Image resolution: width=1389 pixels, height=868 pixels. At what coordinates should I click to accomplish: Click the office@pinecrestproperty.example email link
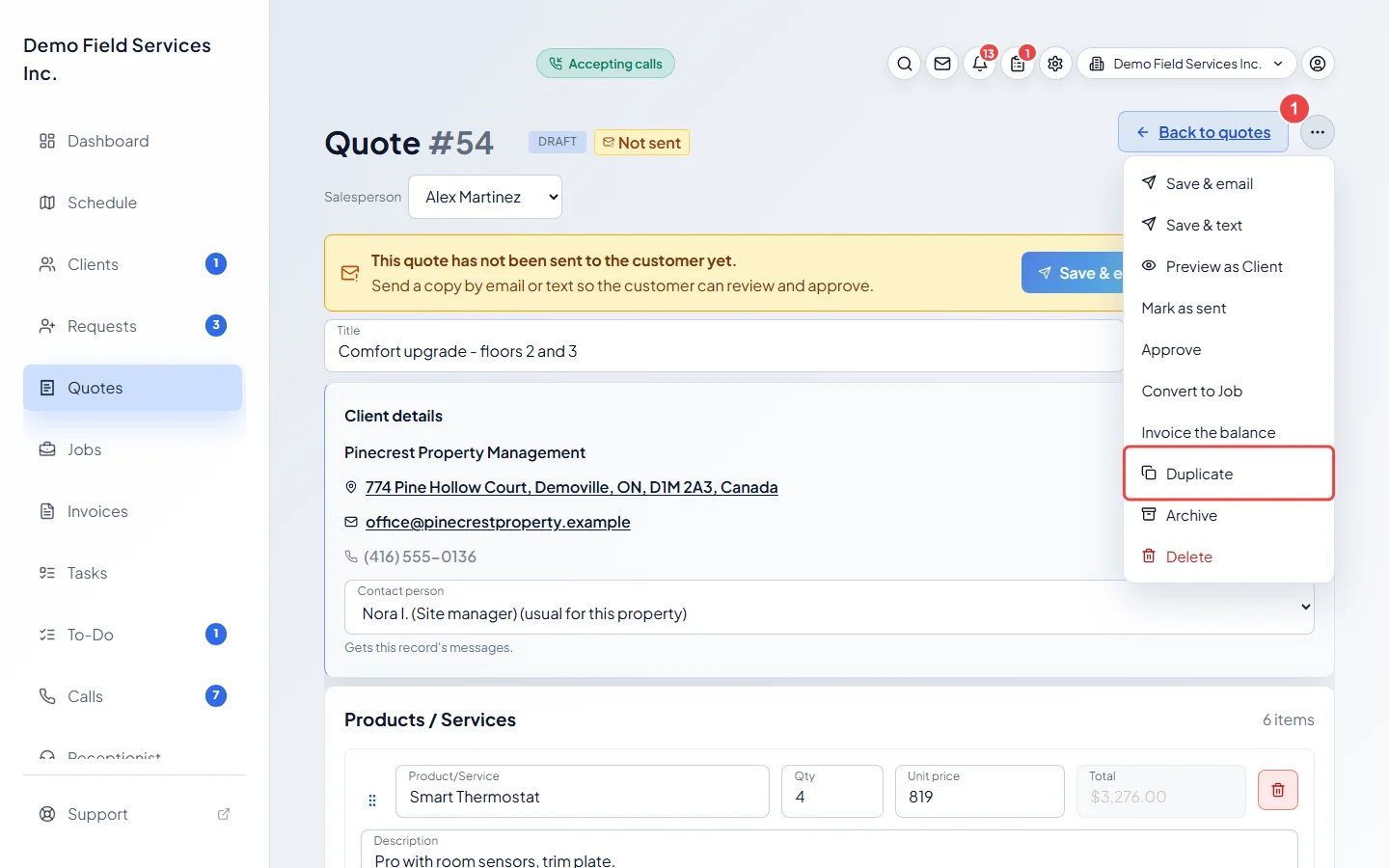[x=498, y=522]
